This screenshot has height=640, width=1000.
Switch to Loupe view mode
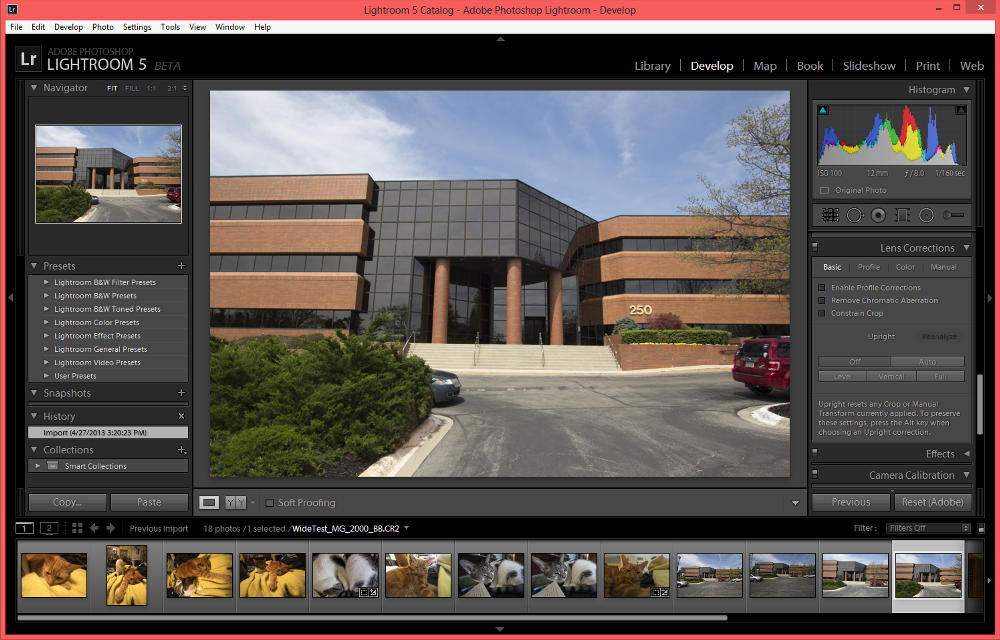click(209, 502)
